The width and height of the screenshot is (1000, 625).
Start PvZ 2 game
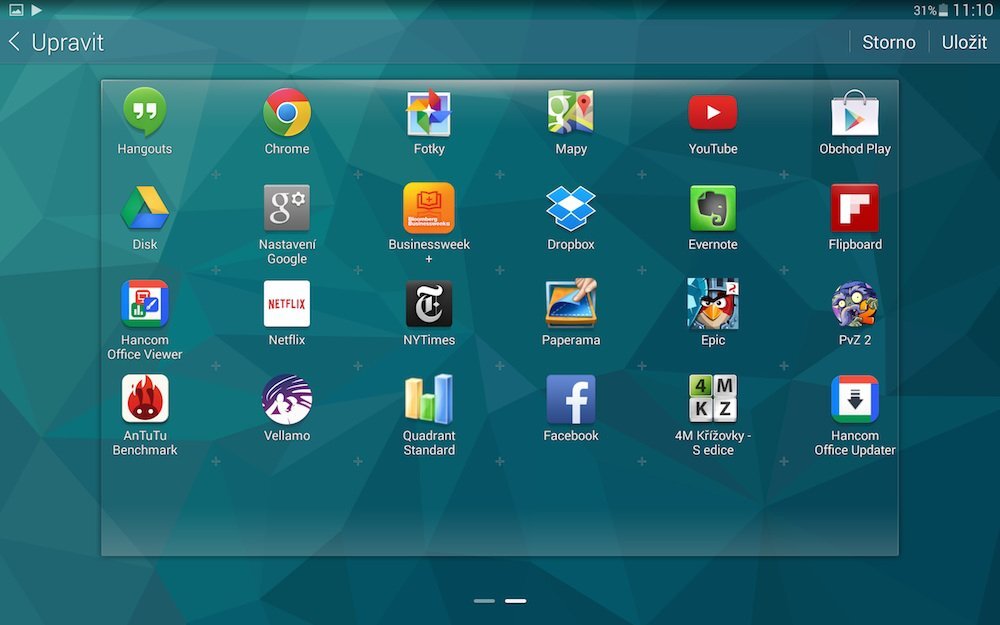[855, 303]
